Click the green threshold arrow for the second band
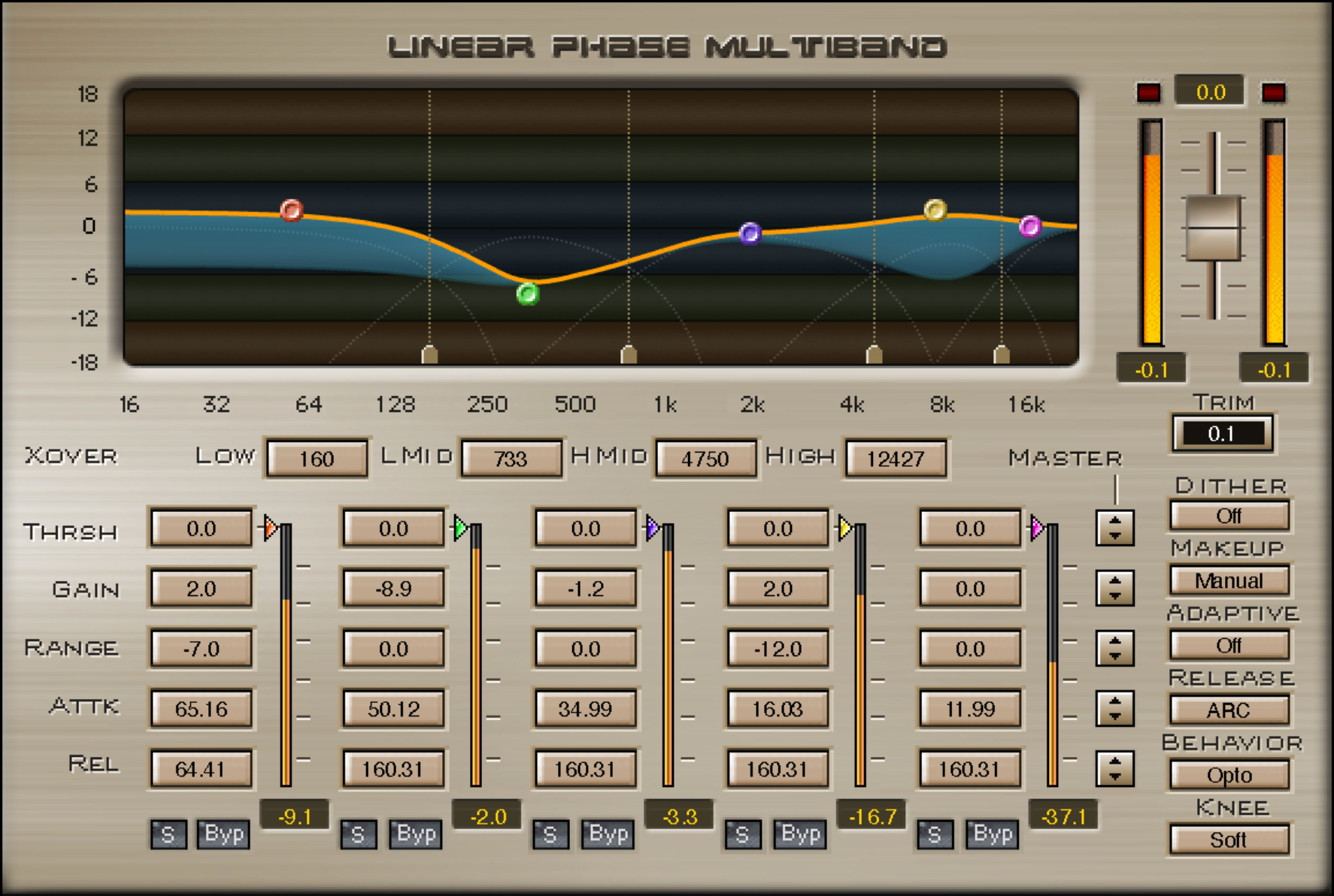This screenshot has width=1334, height=896. coord(459,528)
